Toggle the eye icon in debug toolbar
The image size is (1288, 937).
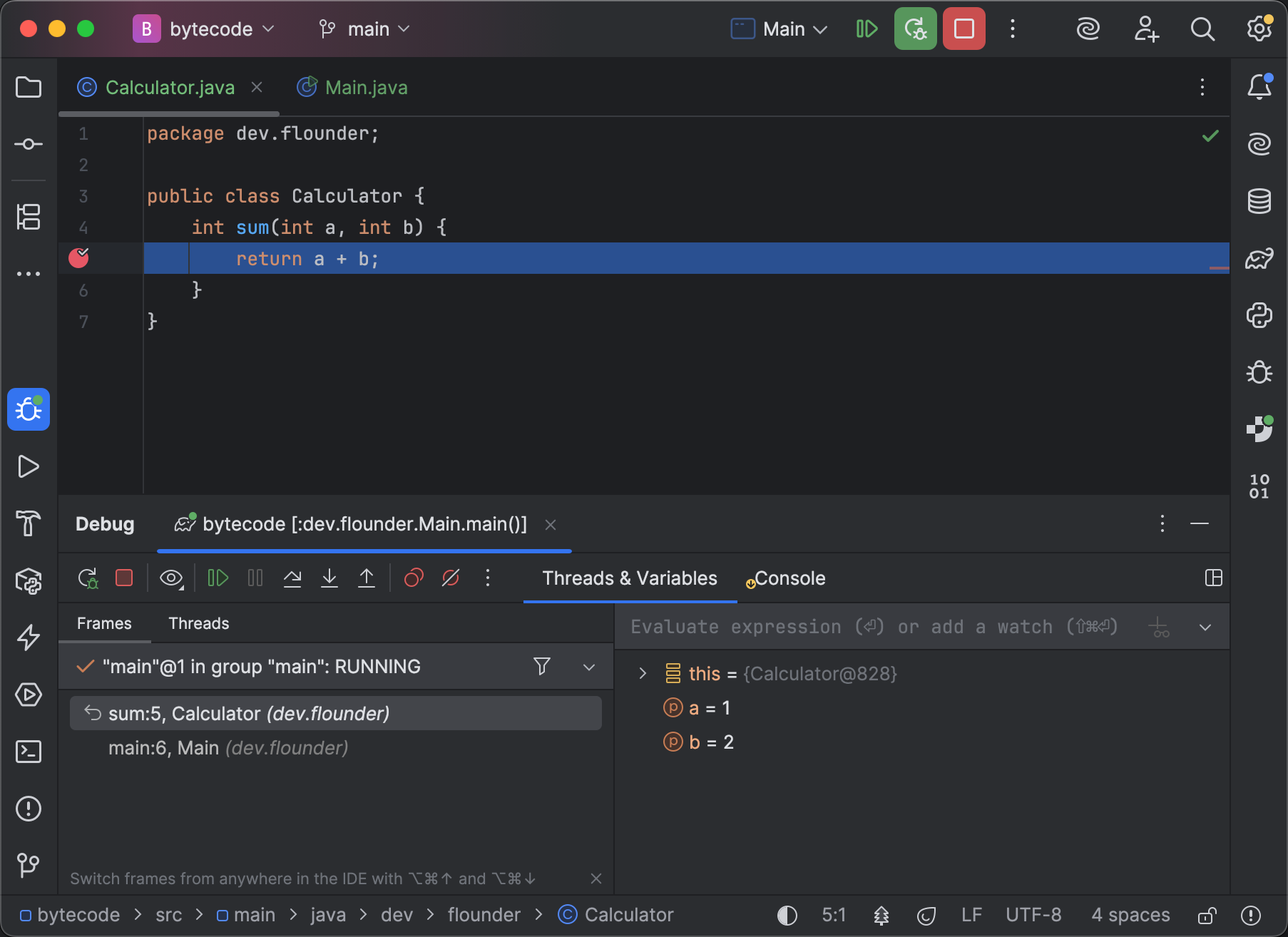point(171,578)
